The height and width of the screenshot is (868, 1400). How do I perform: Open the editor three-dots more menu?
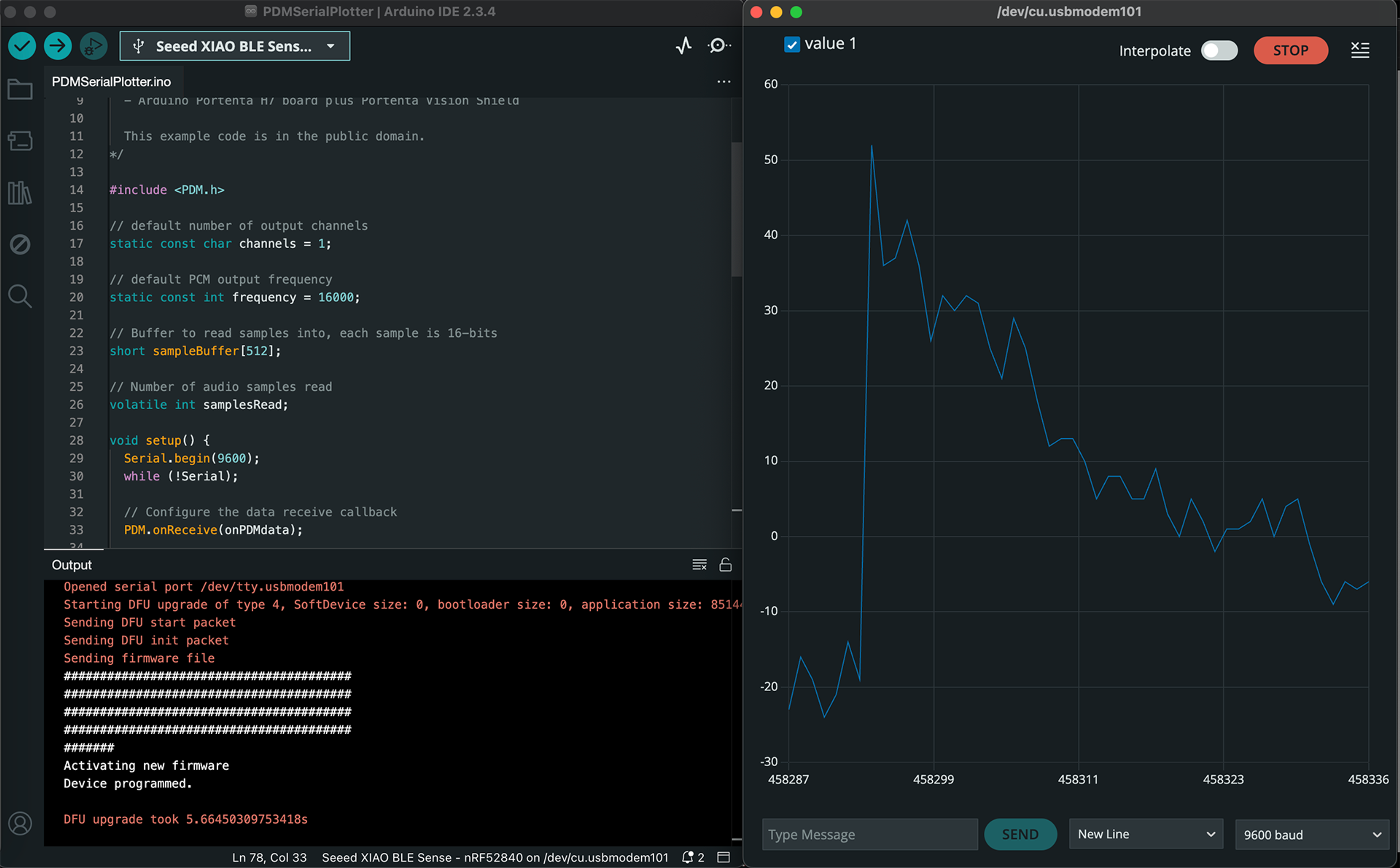[x=724, y=82]
